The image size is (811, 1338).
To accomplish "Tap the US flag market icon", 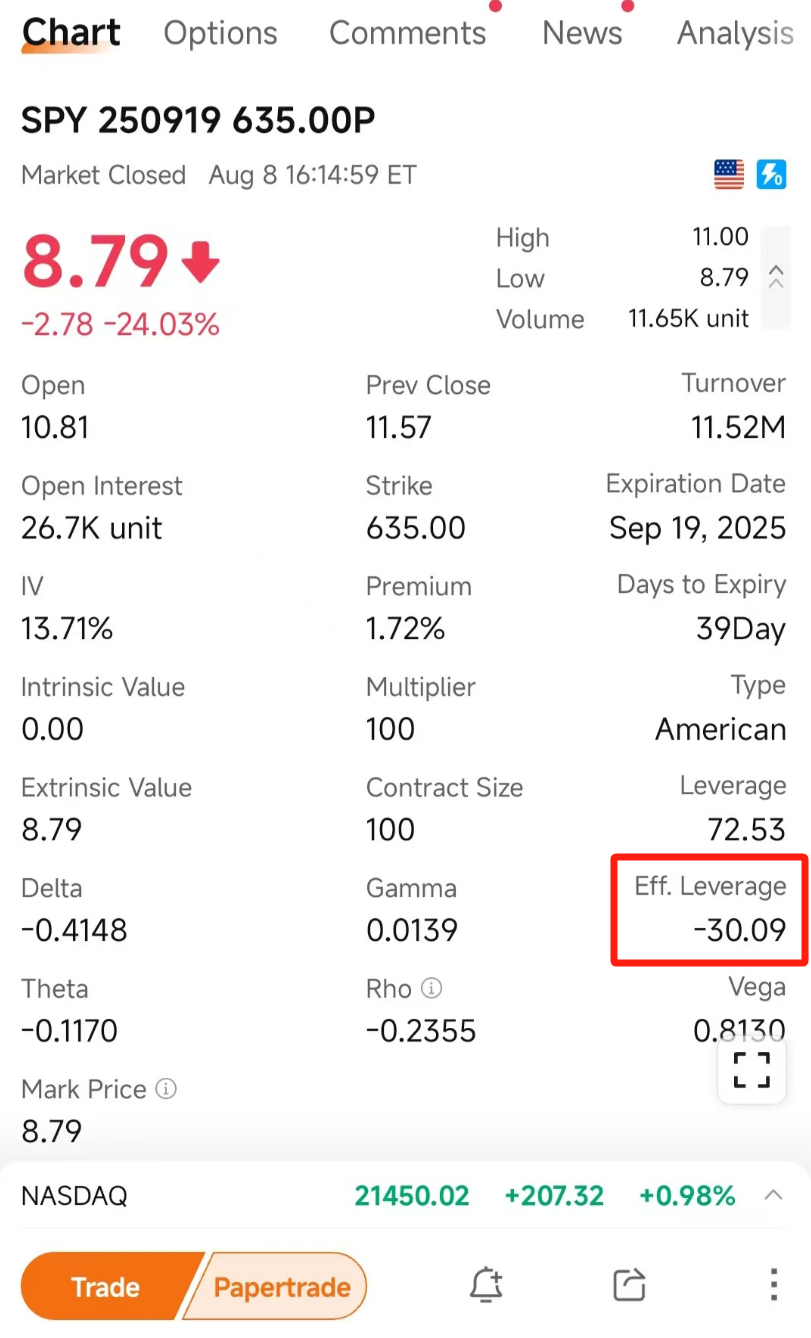I will [x=729, y=175].
